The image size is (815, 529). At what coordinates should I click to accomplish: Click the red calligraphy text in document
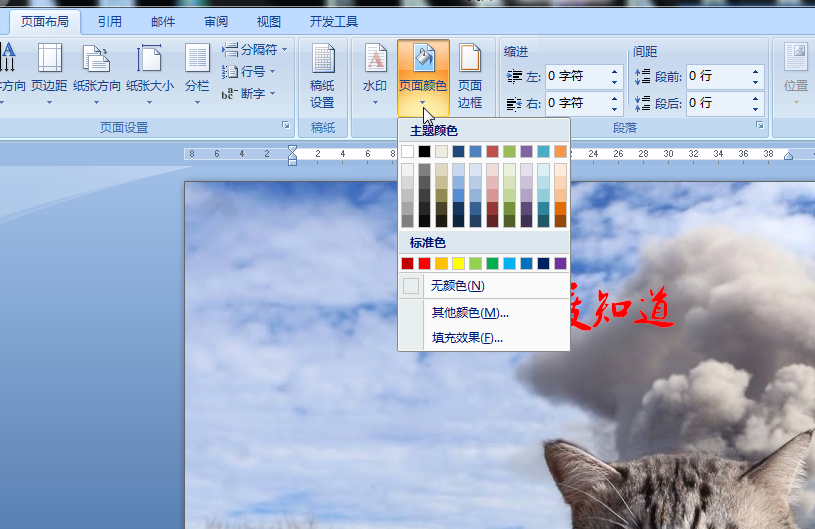pos(622,309)
